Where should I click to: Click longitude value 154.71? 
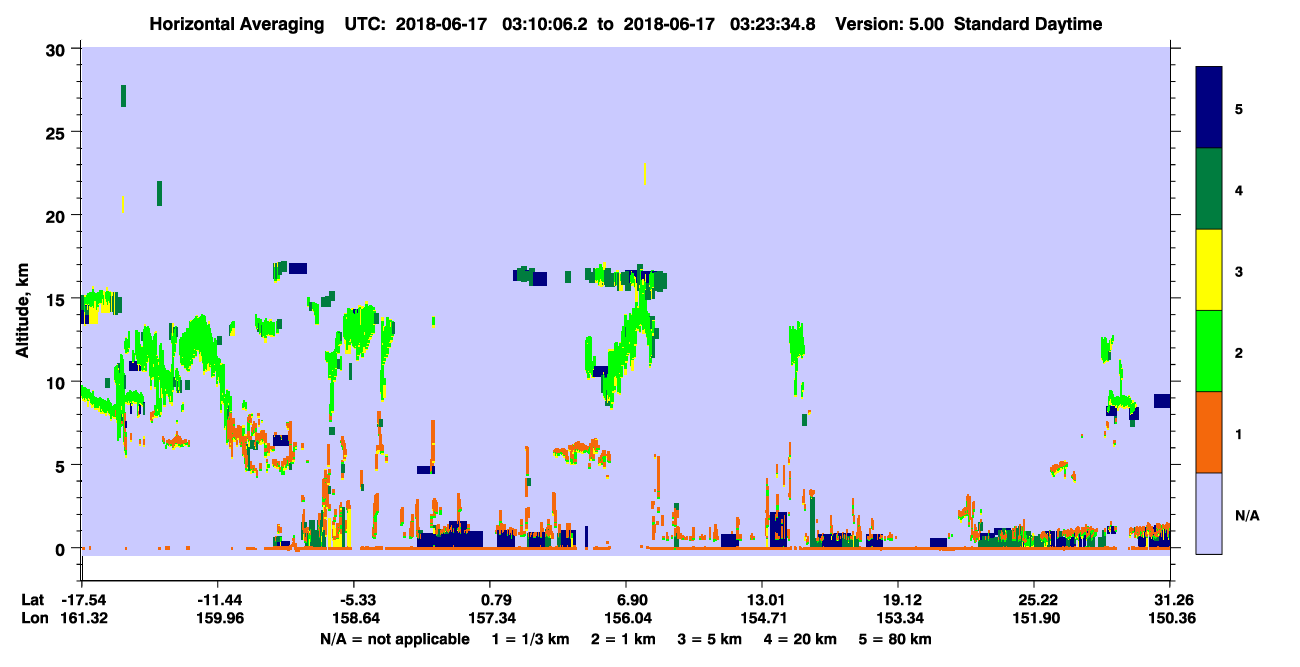[762, 618]
